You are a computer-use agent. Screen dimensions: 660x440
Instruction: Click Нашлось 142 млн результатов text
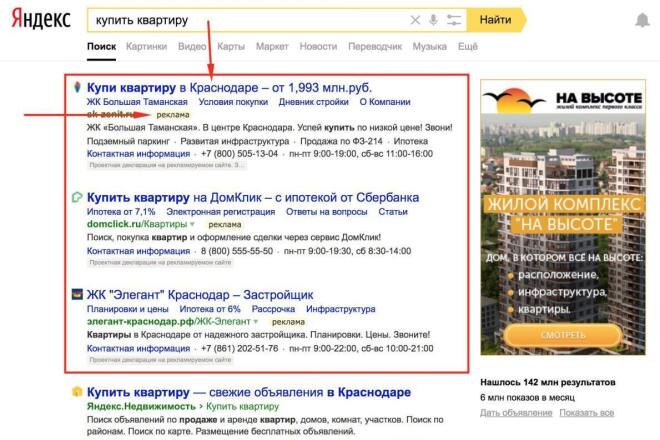click(x=548, y=382)
